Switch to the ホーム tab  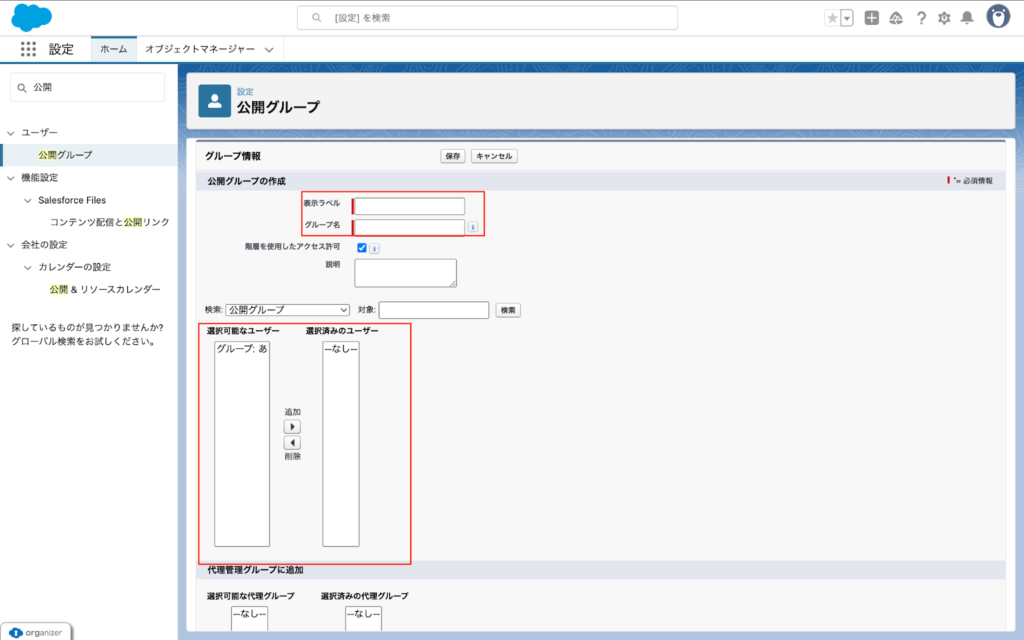click(112, 48)
